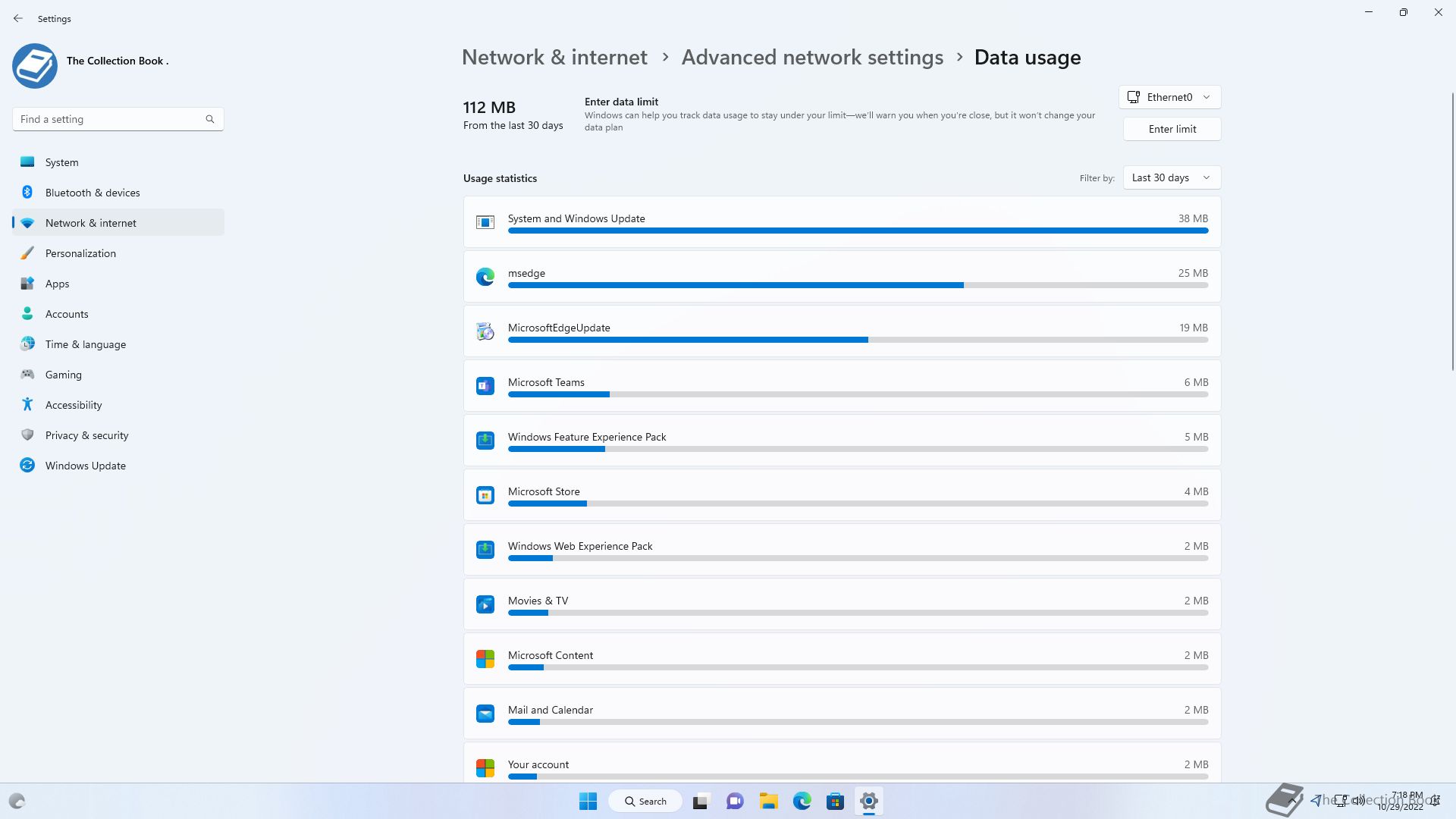Open Bluetooth & devices category

tap(118, 193)
